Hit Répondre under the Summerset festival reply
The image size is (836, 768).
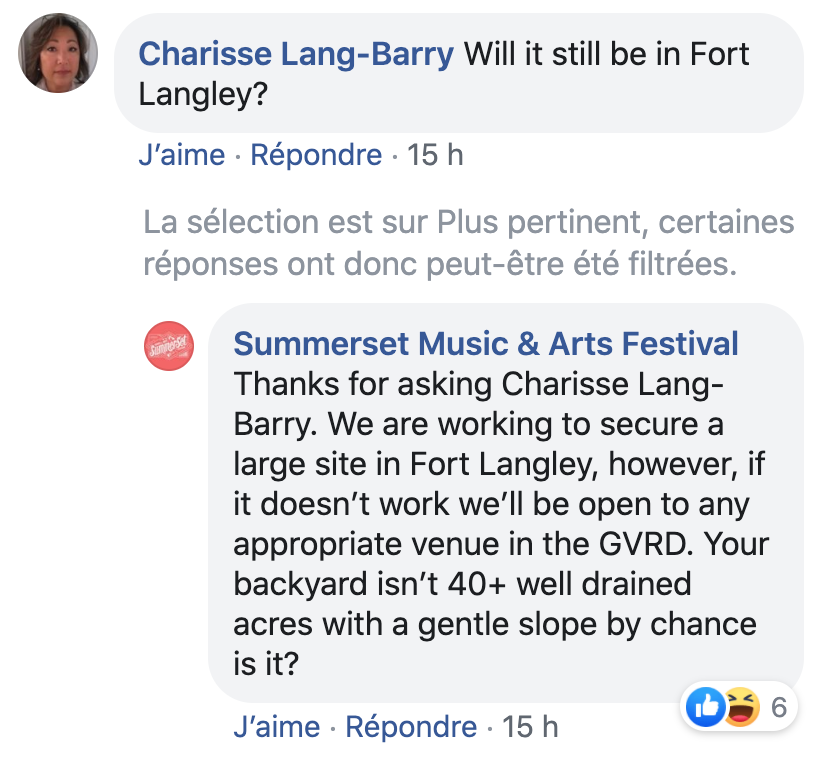411,727
